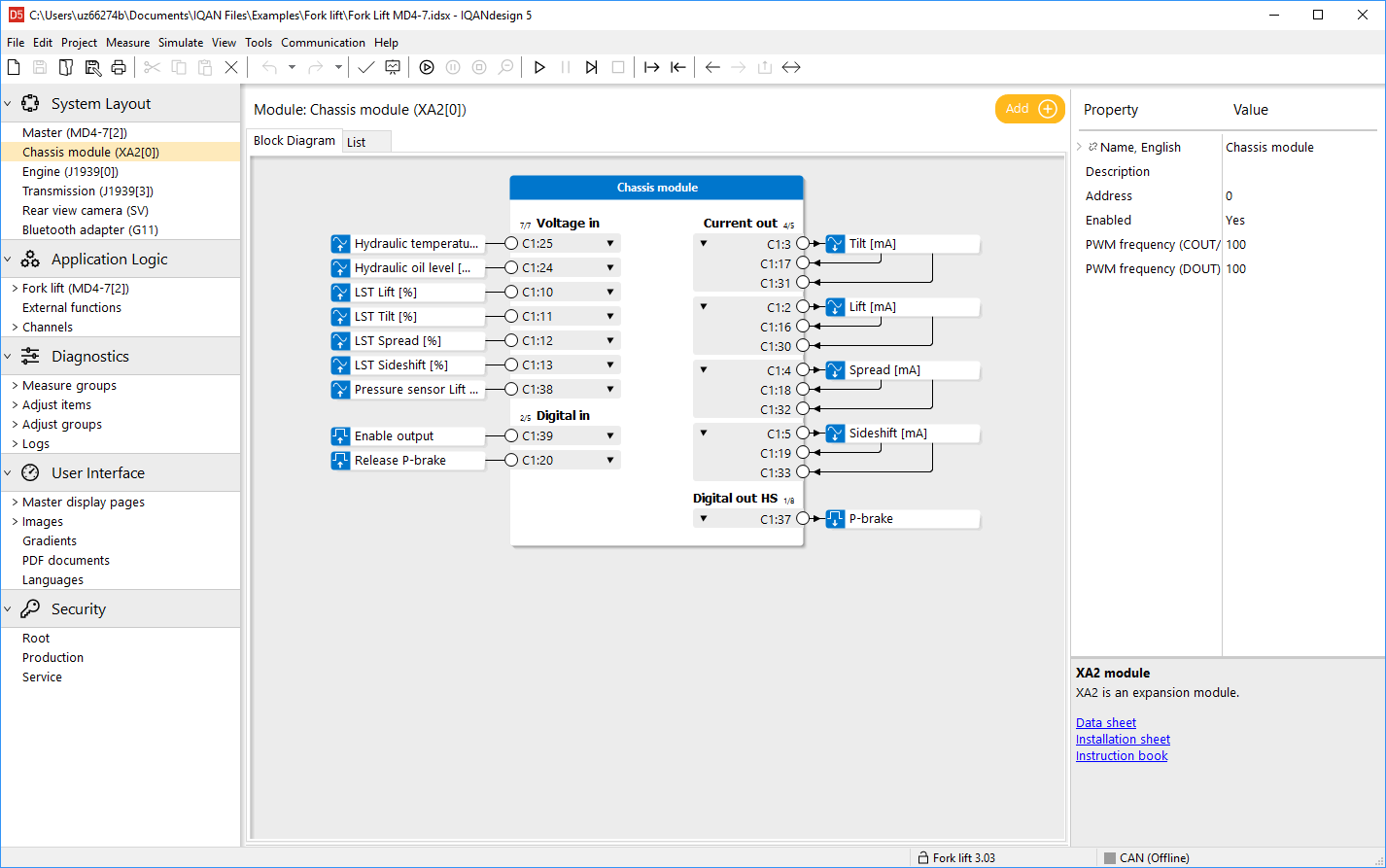Click the P-brake digital output icon
The height and width of the screenshot is (868, 1386).
[x=835, y=519]
